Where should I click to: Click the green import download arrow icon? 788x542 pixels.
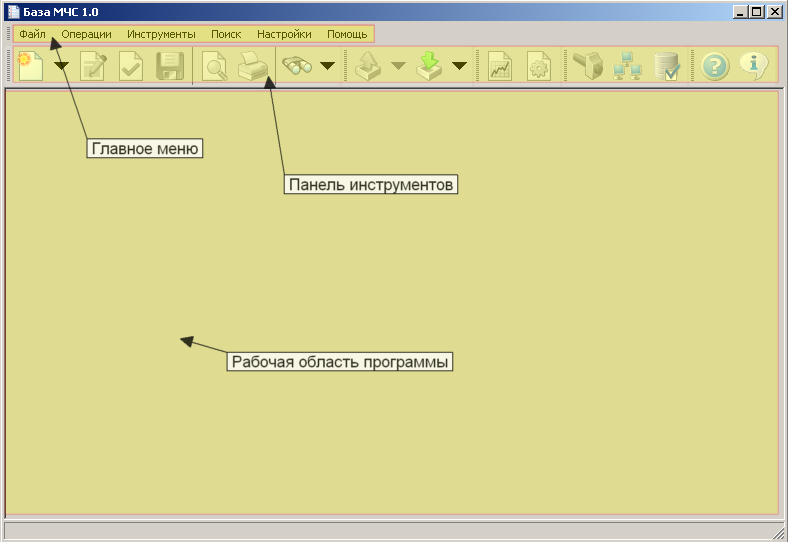[429, 66]
